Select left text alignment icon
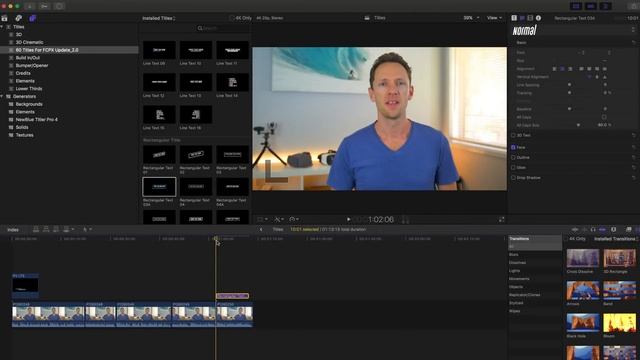This screenshot has height=360, width=640. pyautogui.click(x=554, y=69)
